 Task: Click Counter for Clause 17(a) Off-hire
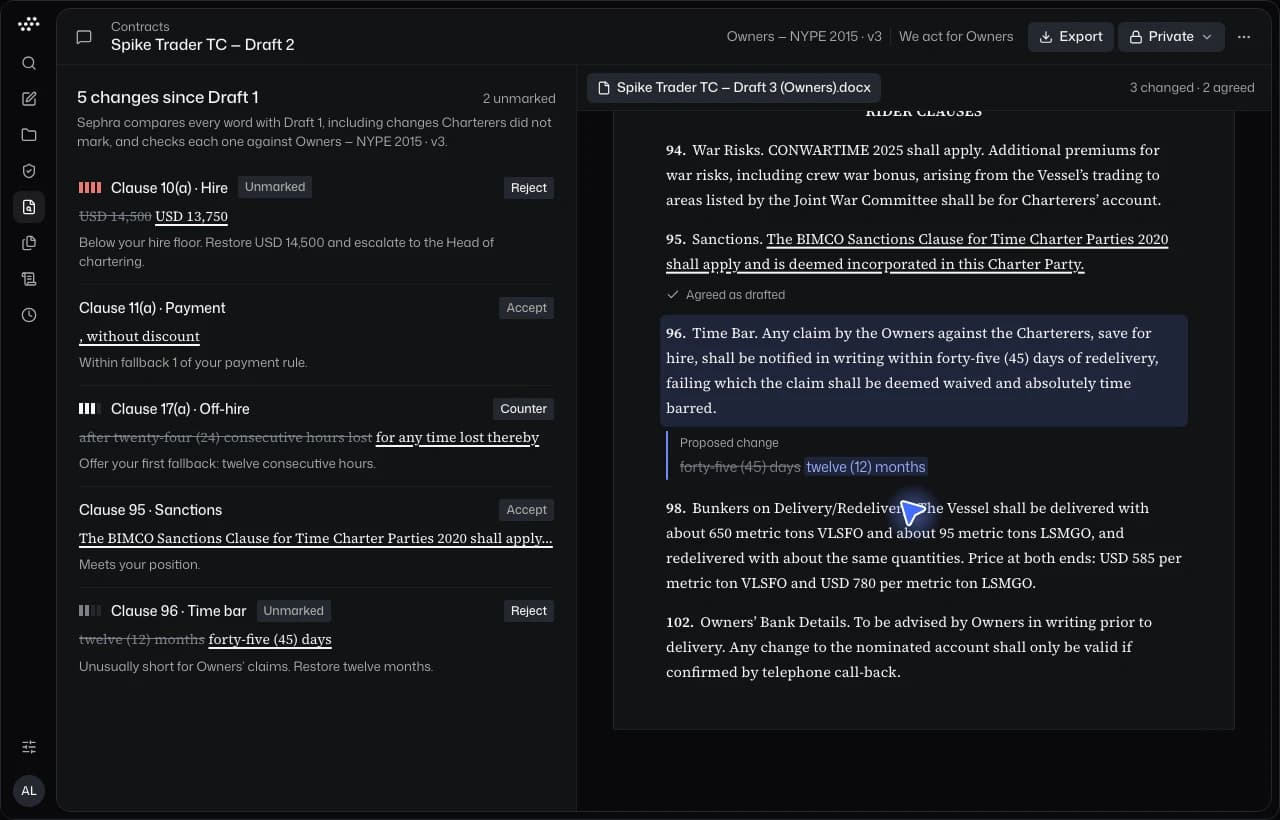click(523, 409)
